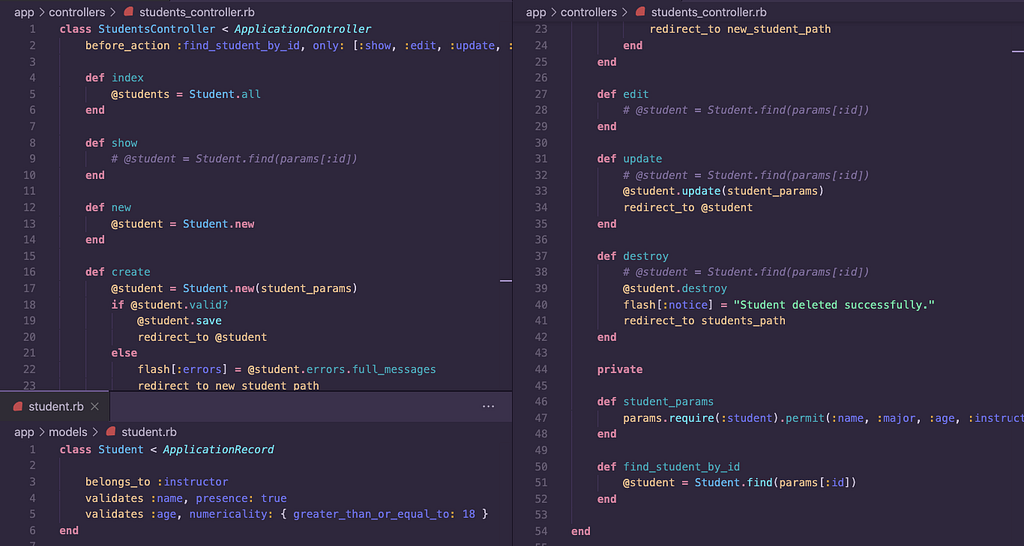Click 'flash[:errors]' assignment line
Image resolution: width=1024 pixels, height=546 pixels.
pos(287,369)
